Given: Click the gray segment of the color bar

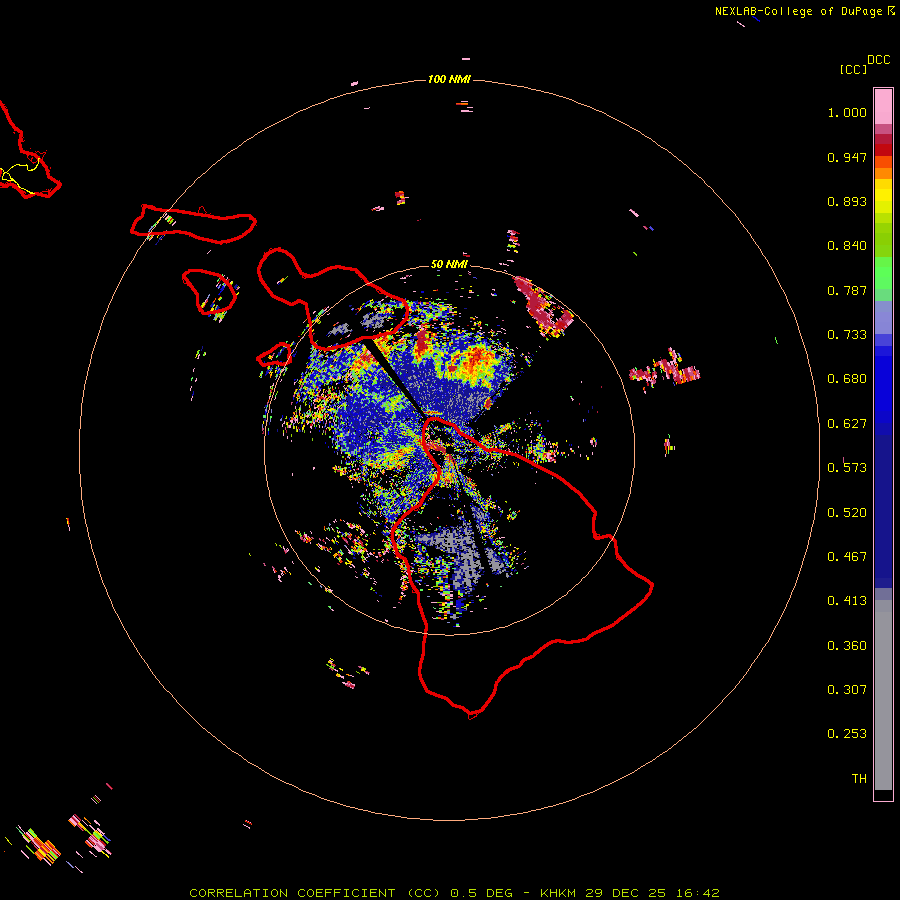Looking at the screenshot, I should pyautogui.click(x=883, y=695).
